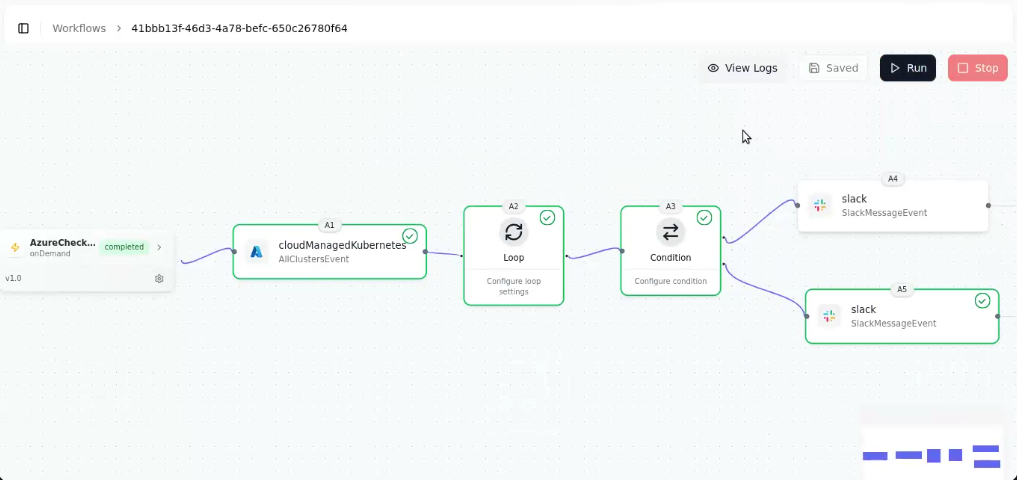The image size is (1017, 480).
Task: Click the Azure icon in cloudManagedKubernetes node
Action: [x=257, y=252]
